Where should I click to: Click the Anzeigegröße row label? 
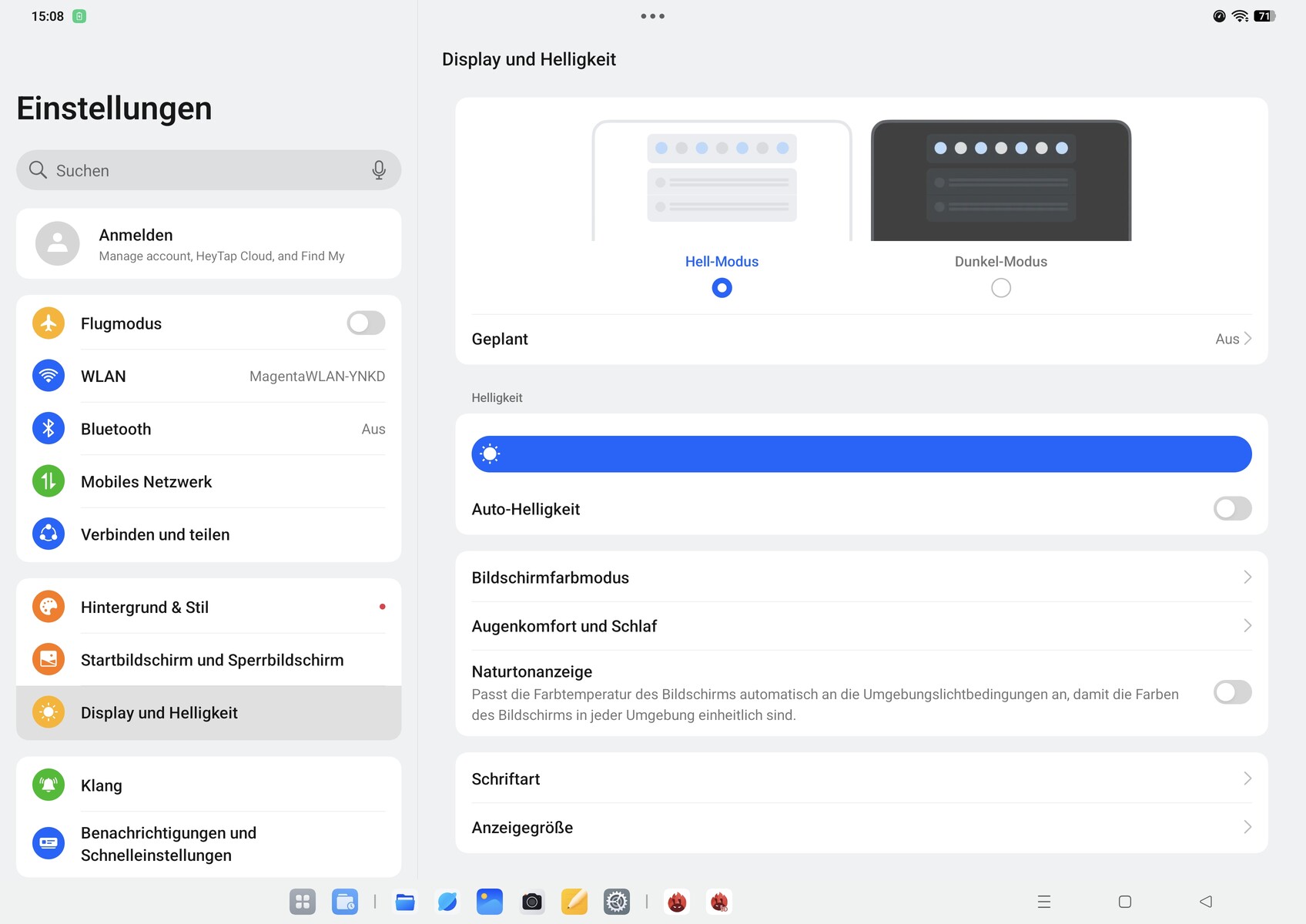coord(522,828)
